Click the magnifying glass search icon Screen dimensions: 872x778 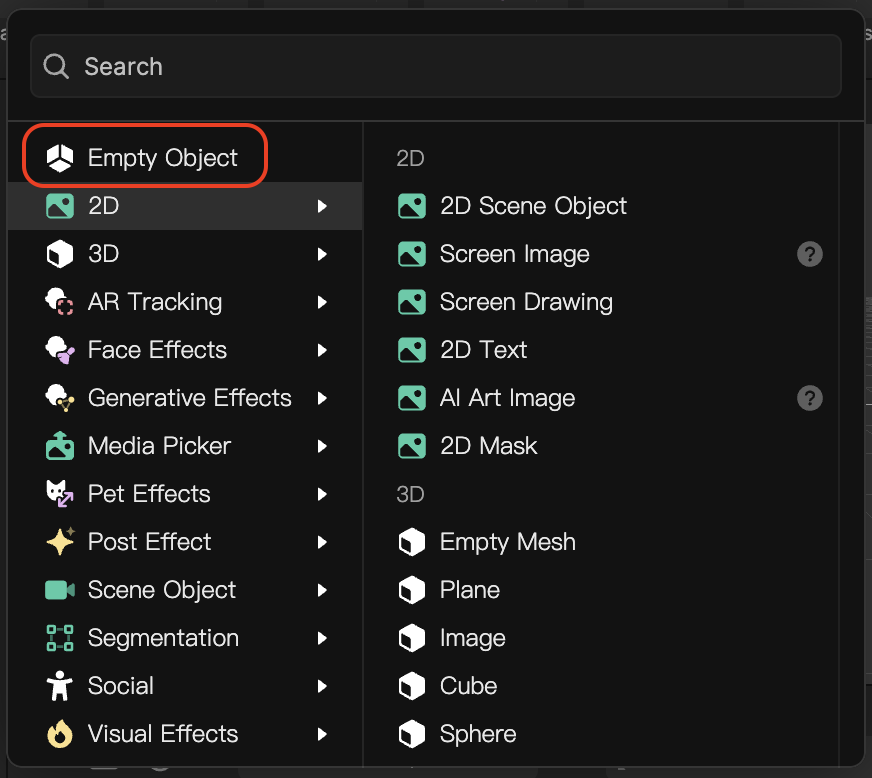[56, 67]
